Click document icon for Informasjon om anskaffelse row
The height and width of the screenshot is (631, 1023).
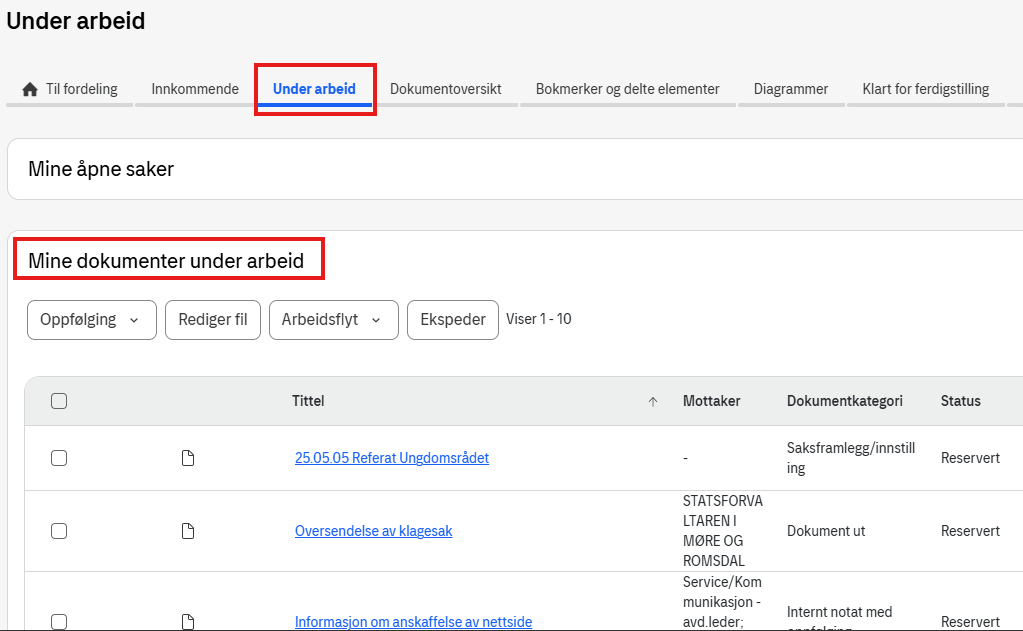(x=187, y=621)
